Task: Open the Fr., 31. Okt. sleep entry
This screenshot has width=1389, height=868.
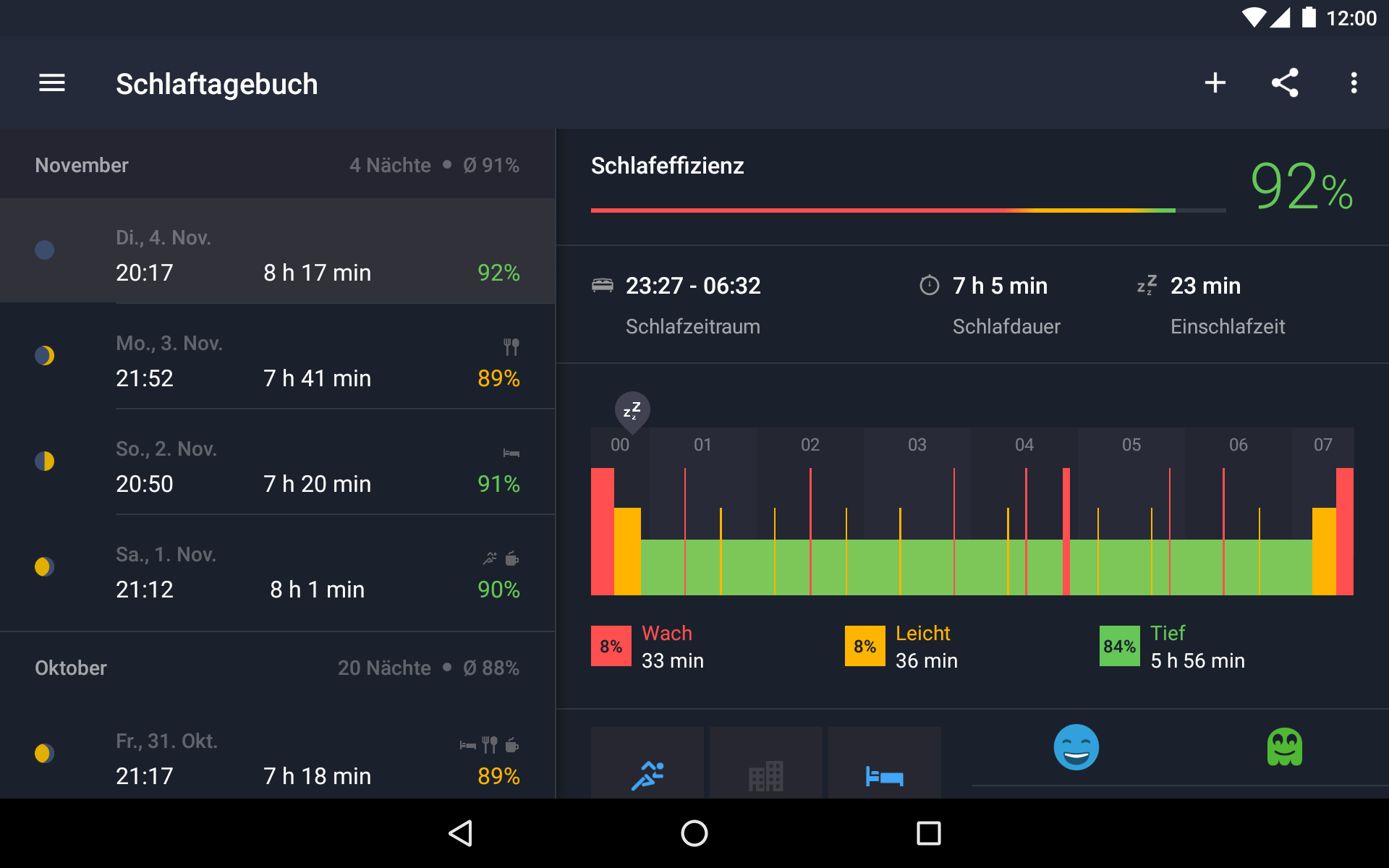Action: pyautogui.click(x=278, y=752)
